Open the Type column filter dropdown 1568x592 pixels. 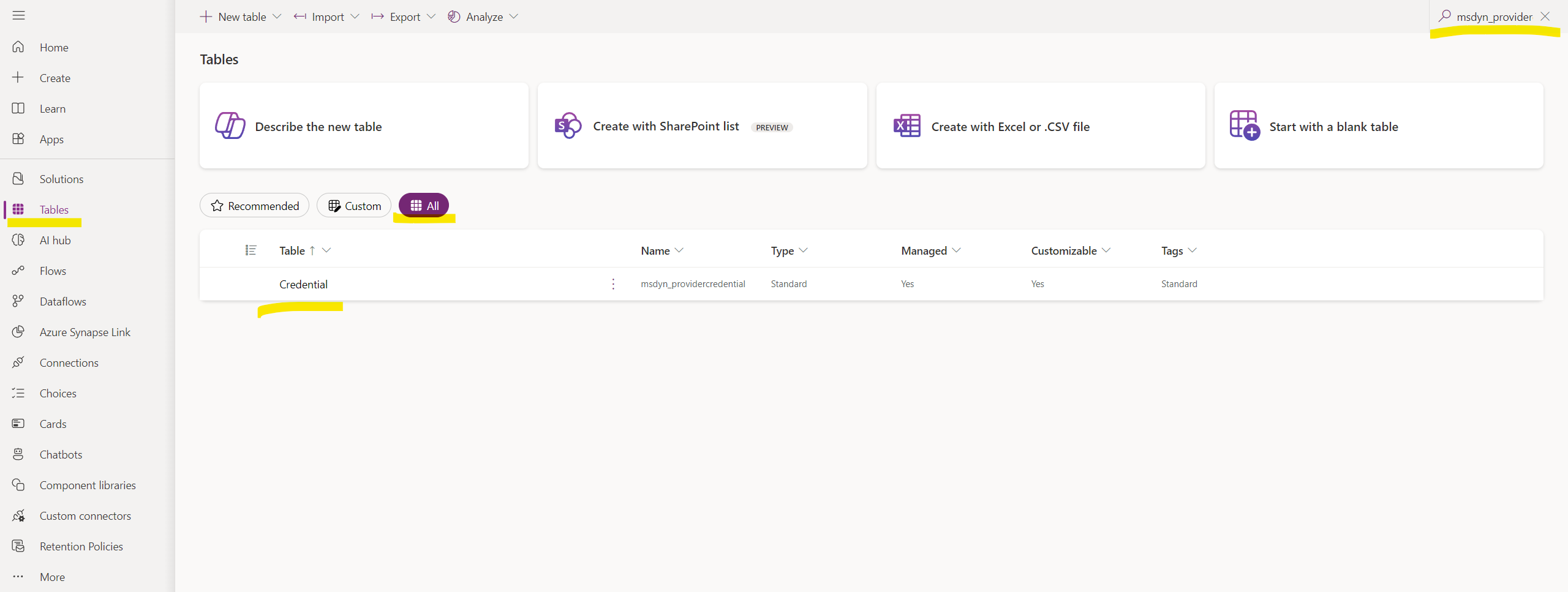point(804,250)
